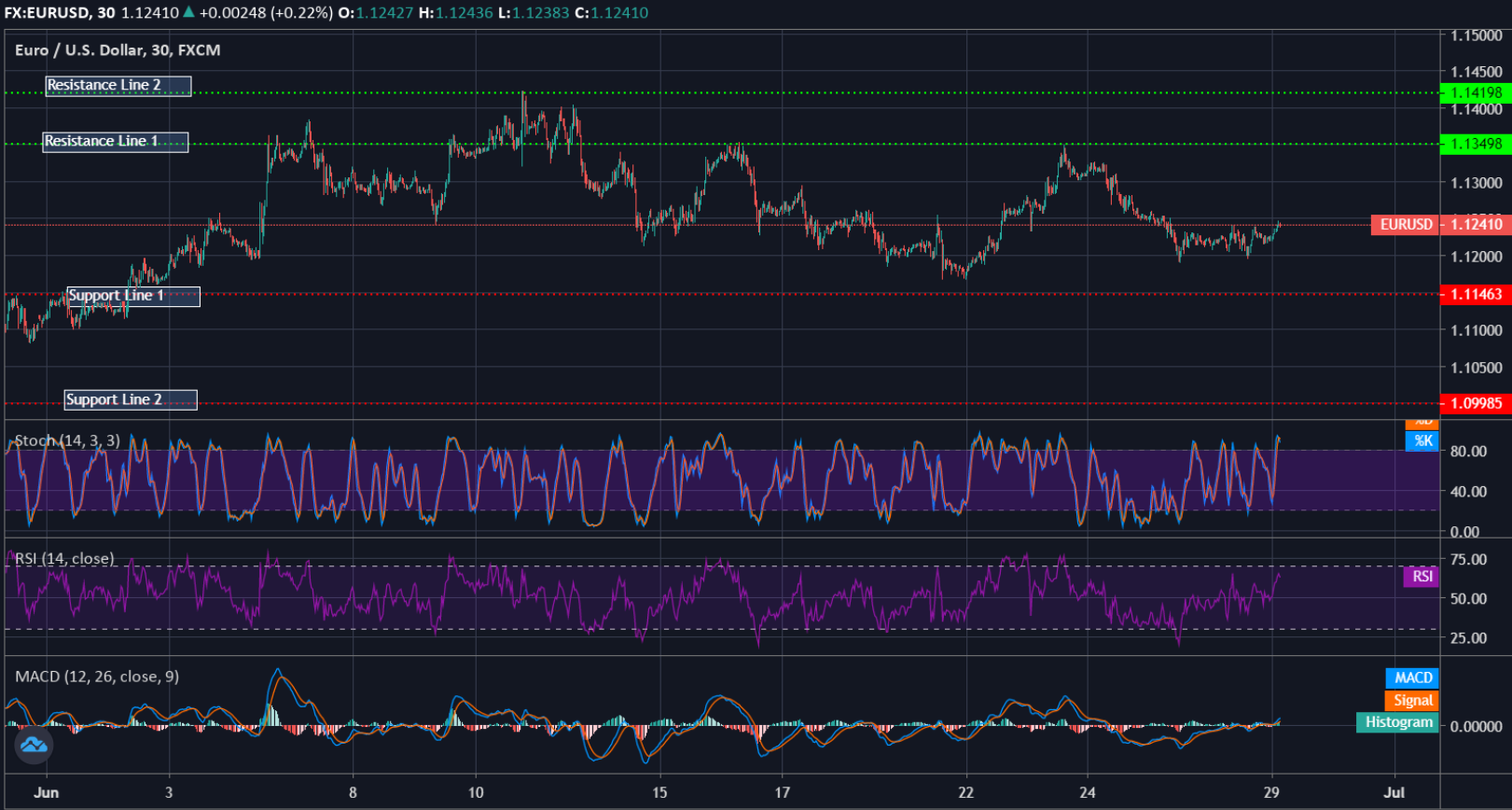Click date 22 on time axis
This screenshot has height=810, width=1512.
point(965,792)
